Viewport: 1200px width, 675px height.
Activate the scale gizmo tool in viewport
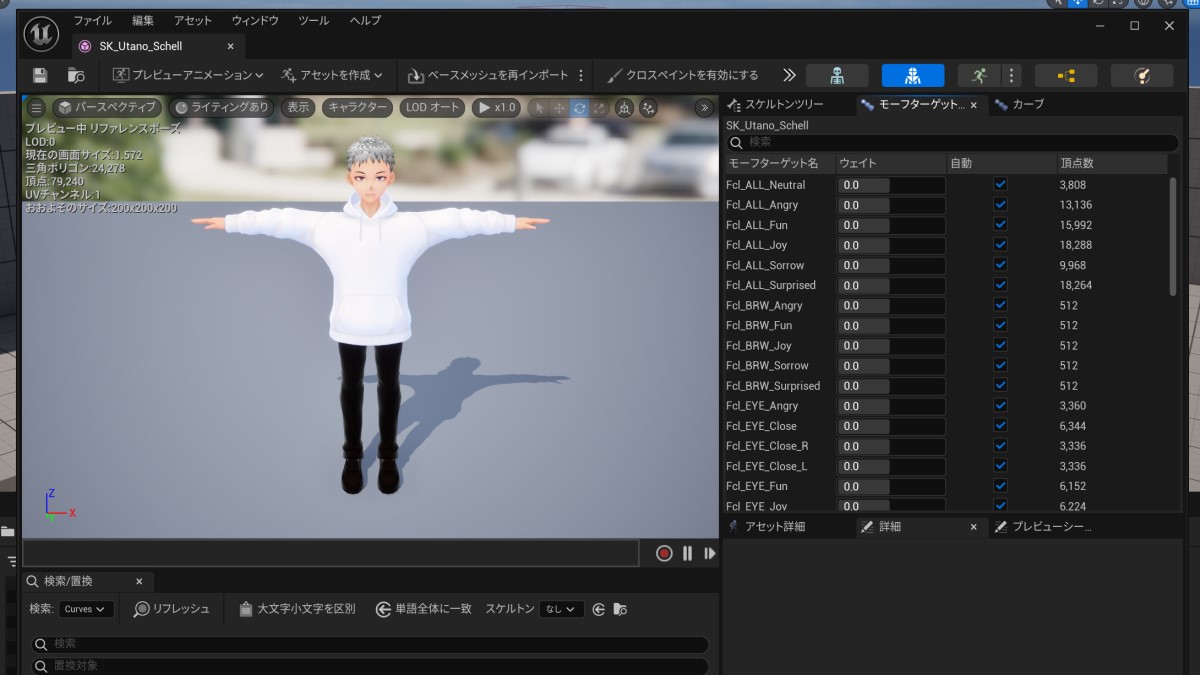599,108
